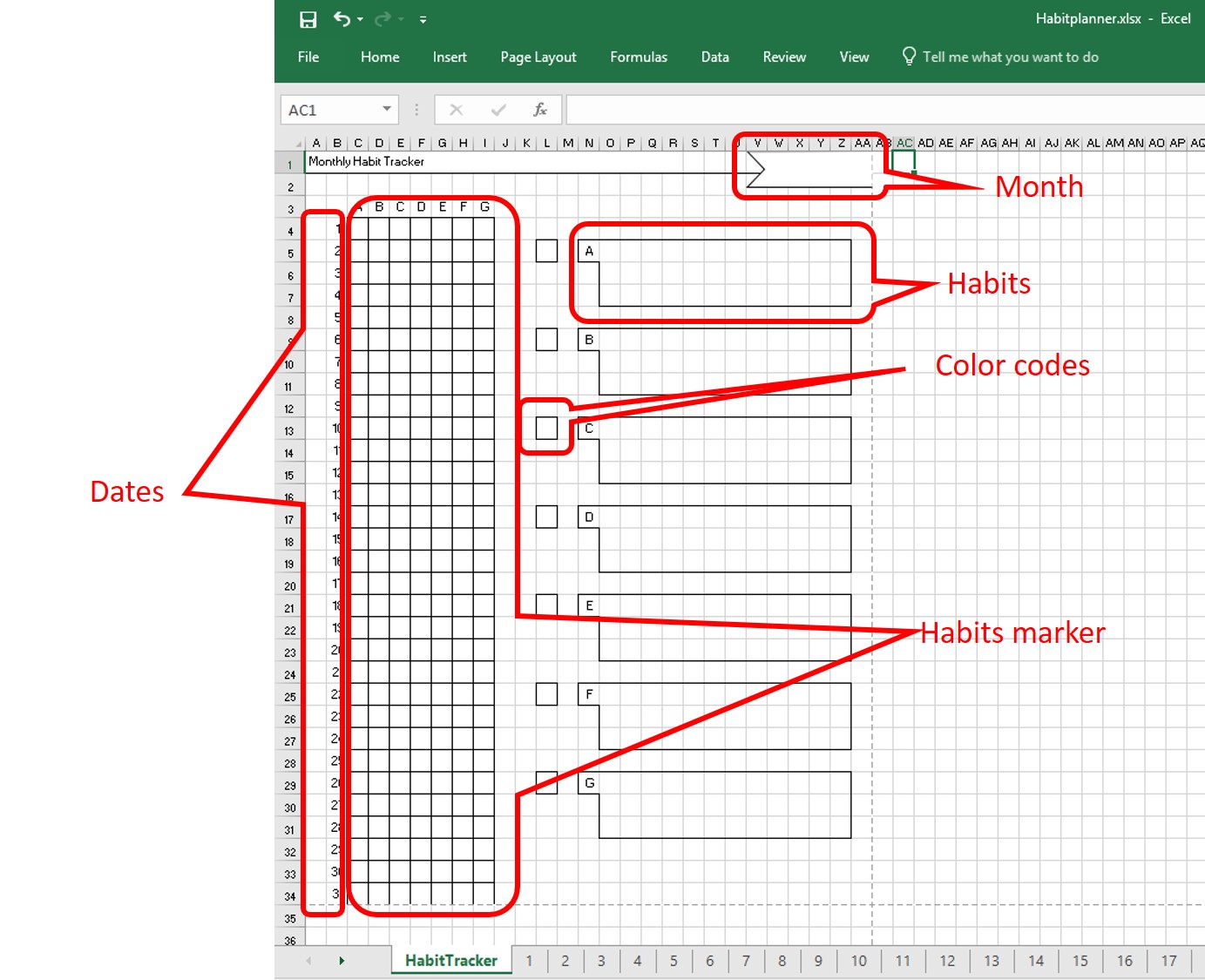The height and width of the screenshot is (980, 1205).
Task: Click the habit G description box
Action: click(x=725, y=805)
